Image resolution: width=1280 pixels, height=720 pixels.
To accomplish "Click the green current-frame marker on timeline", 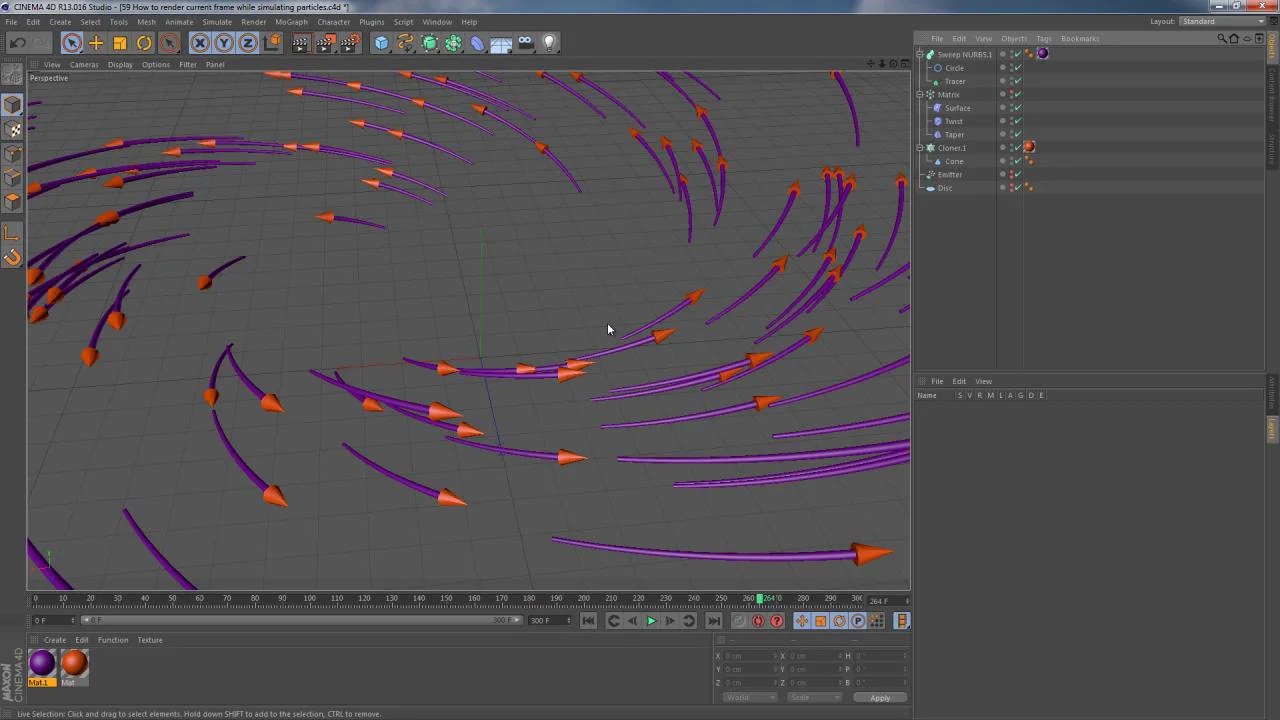I will click(760, 598).
